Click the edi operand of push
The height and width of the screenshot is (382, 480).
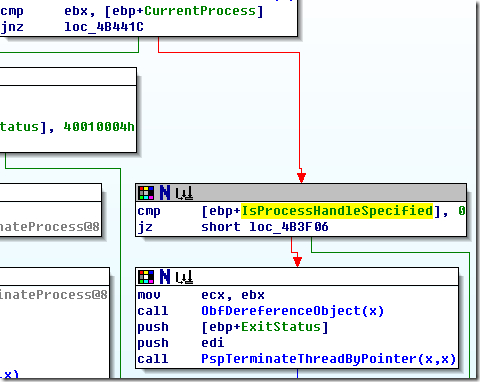[213, 343]
